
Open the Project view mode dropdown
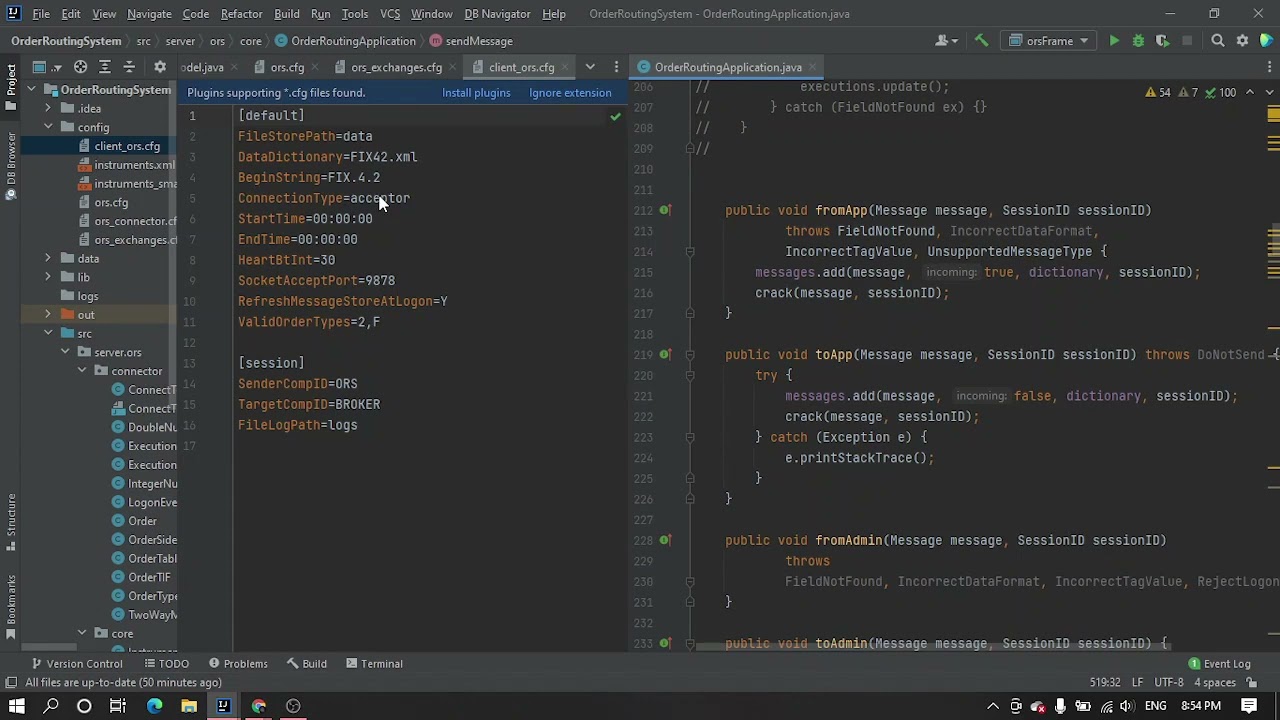pyautogui.click(x=47, y=67)
